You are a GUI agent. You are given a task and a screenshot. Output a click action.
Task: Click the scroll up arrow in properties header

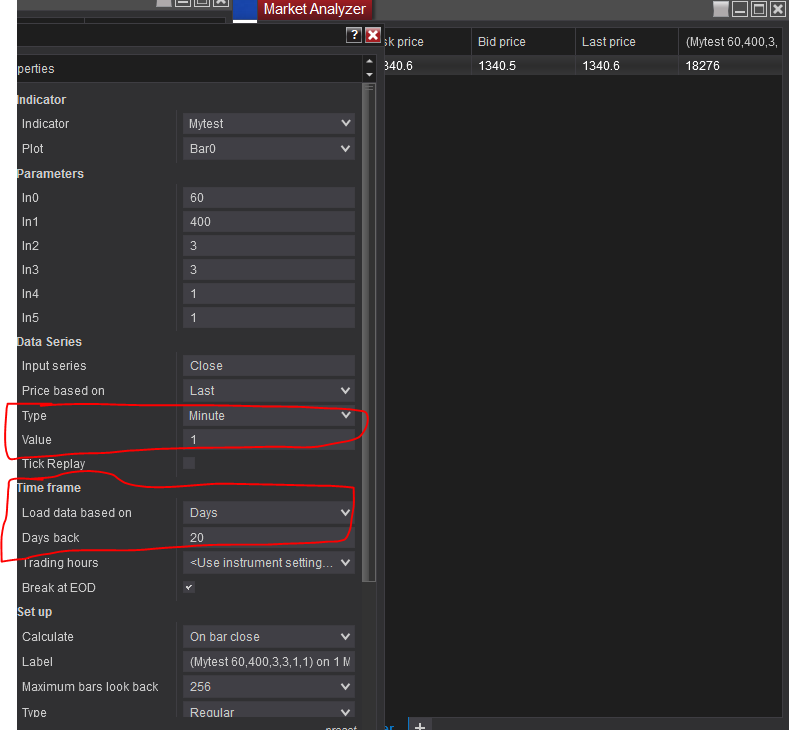(369, 61)
